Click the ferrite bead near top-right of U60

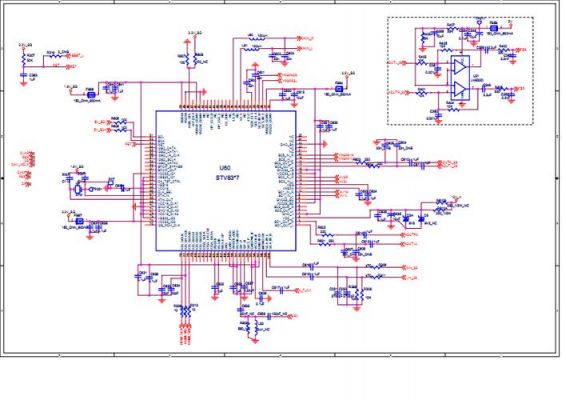coord(339,88)
